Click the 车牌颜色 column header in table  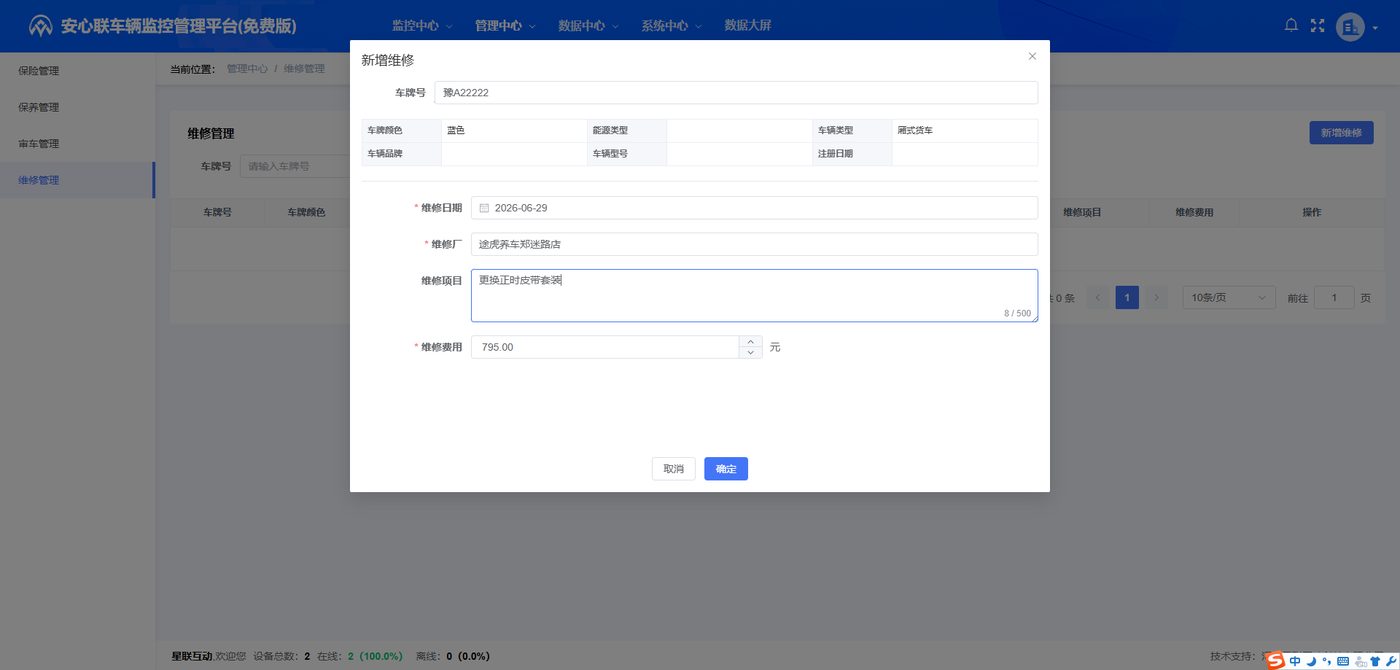point(307,212)
